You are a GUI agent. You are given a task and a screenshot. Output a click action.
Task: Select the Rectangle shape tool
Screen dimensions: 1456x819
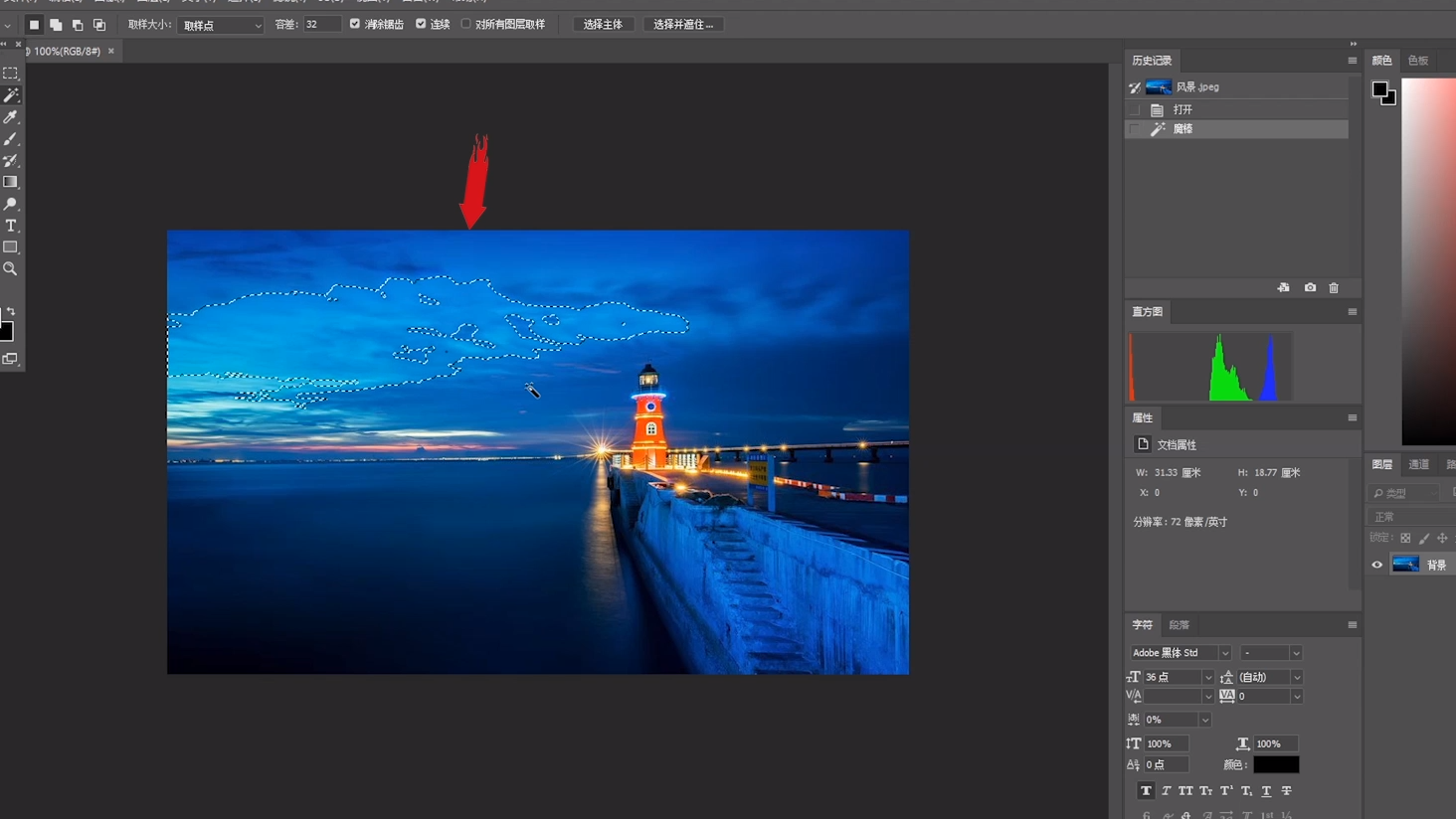tap(11, 247)
